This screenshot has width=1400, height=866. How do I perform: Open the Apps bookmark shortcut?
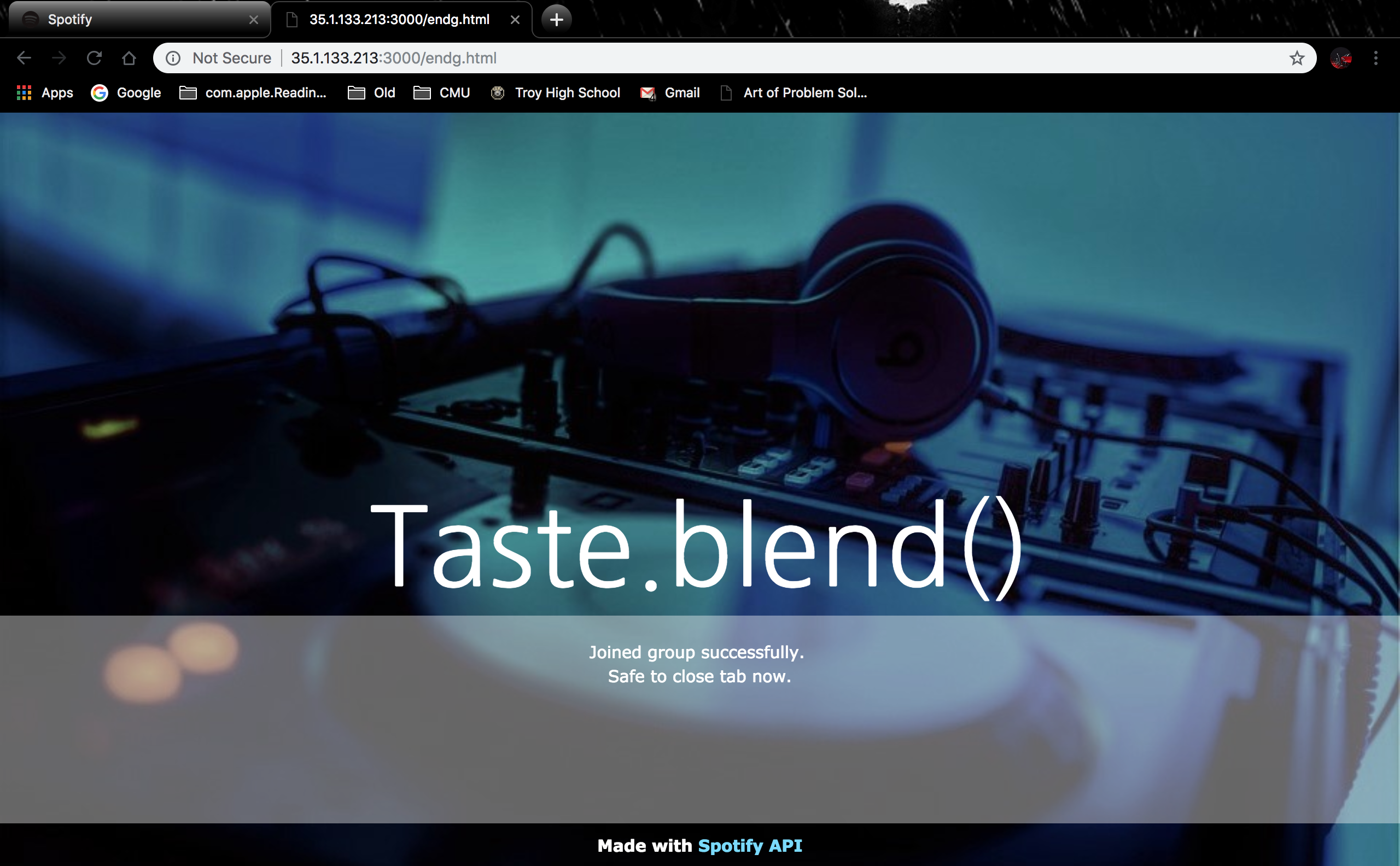pyautogui.click(x=45, y=93)
